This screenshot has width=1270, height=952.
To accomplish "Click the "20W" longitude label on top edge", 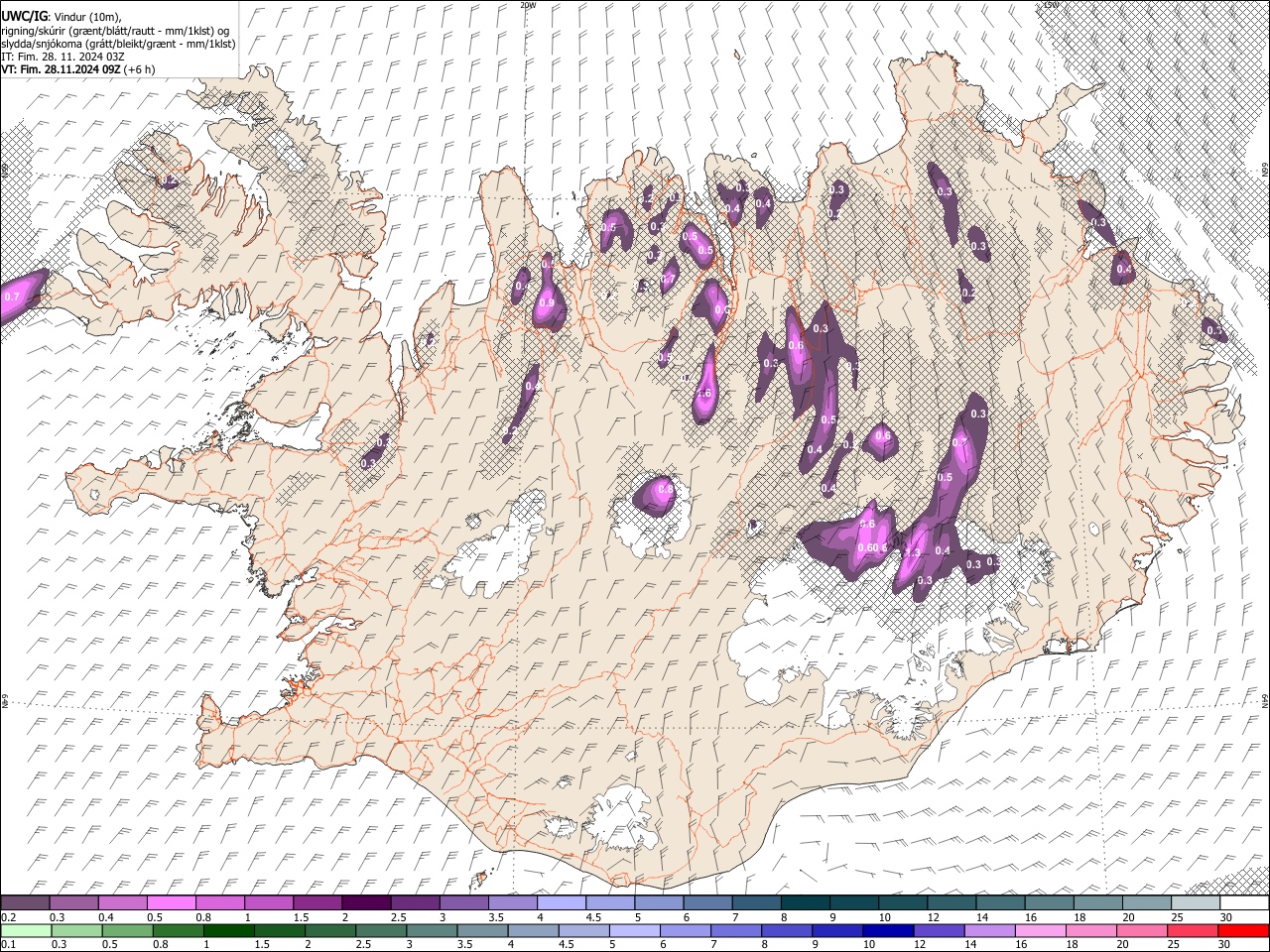I will 528,5.
